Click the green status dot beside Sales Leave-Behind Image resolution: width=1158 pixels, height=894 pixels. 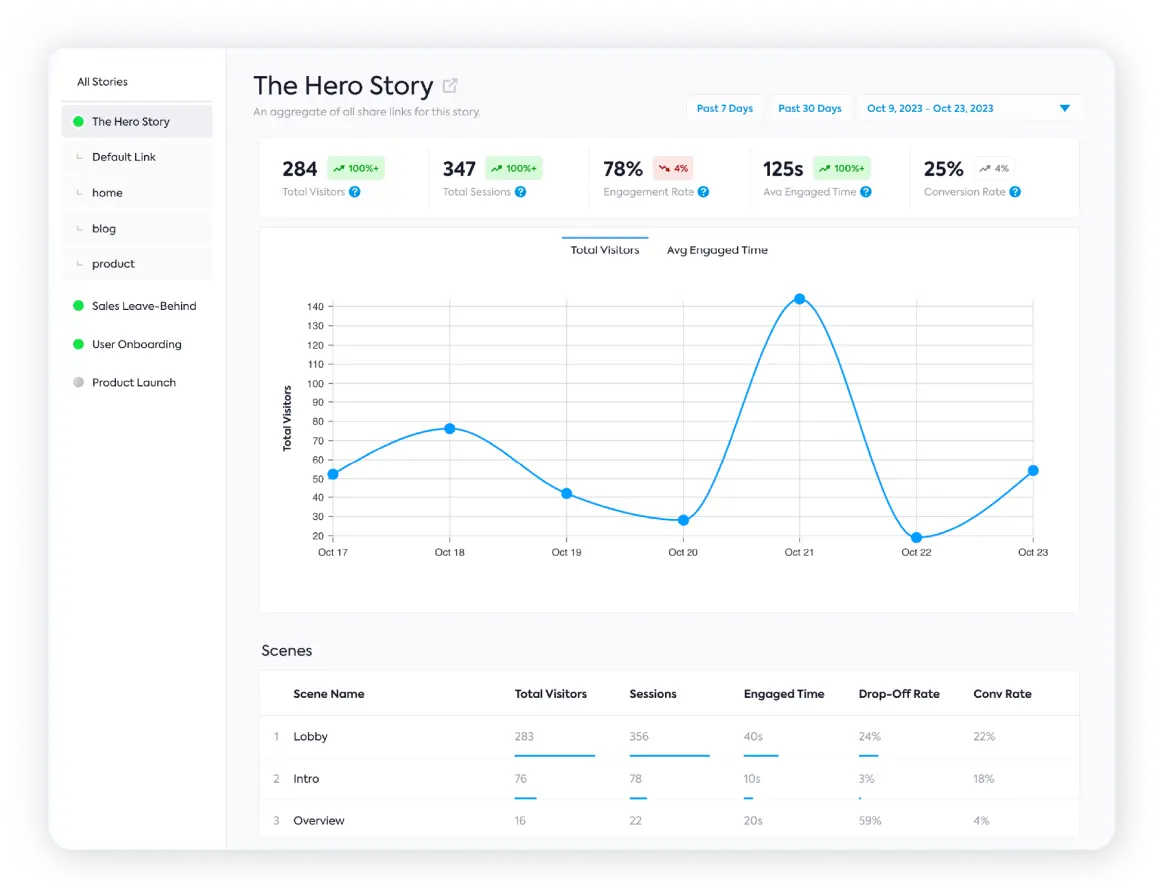[78, 306]
